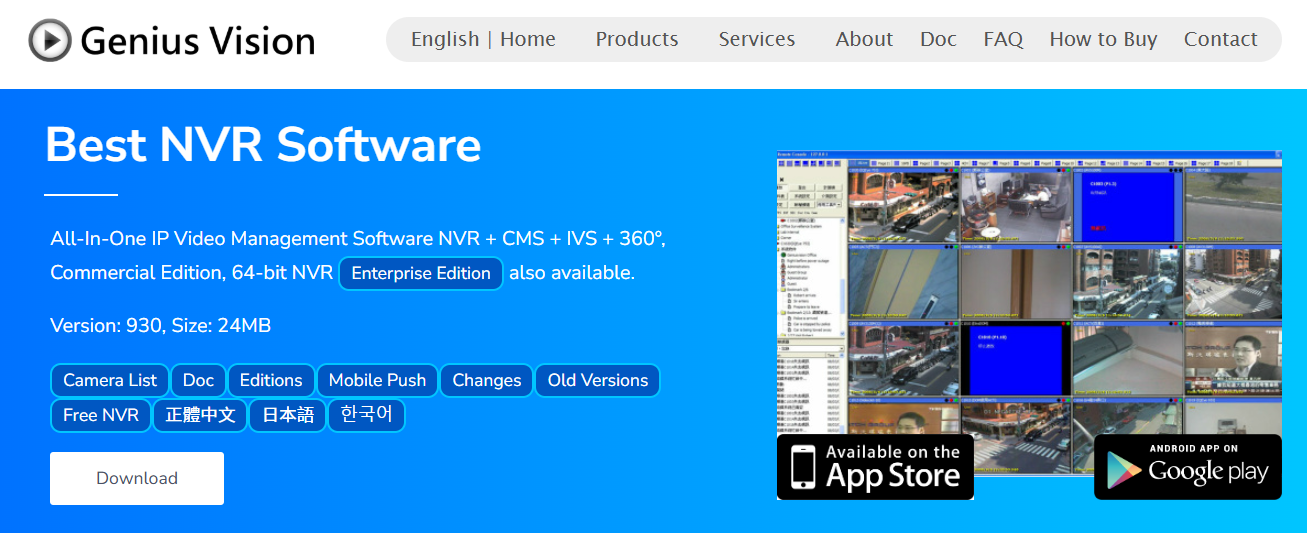Screen dimensions: 1307x533
Task: Open the Old Versions link
Action: click(598, 380)
